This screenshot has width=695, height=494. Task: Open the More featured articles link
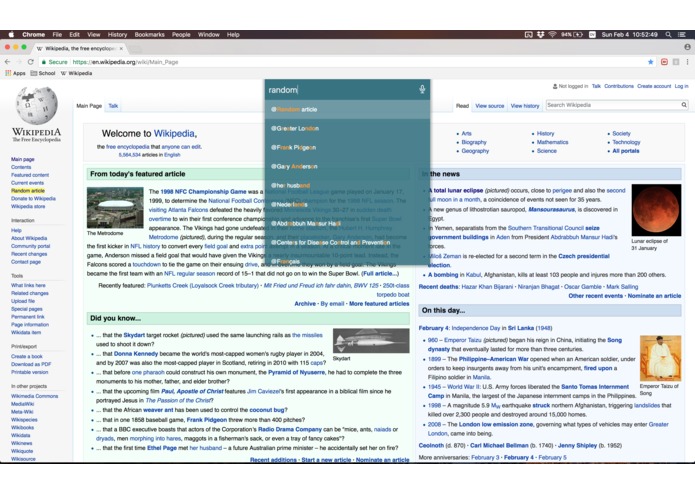pyautogui.click(x=379, y=304)
